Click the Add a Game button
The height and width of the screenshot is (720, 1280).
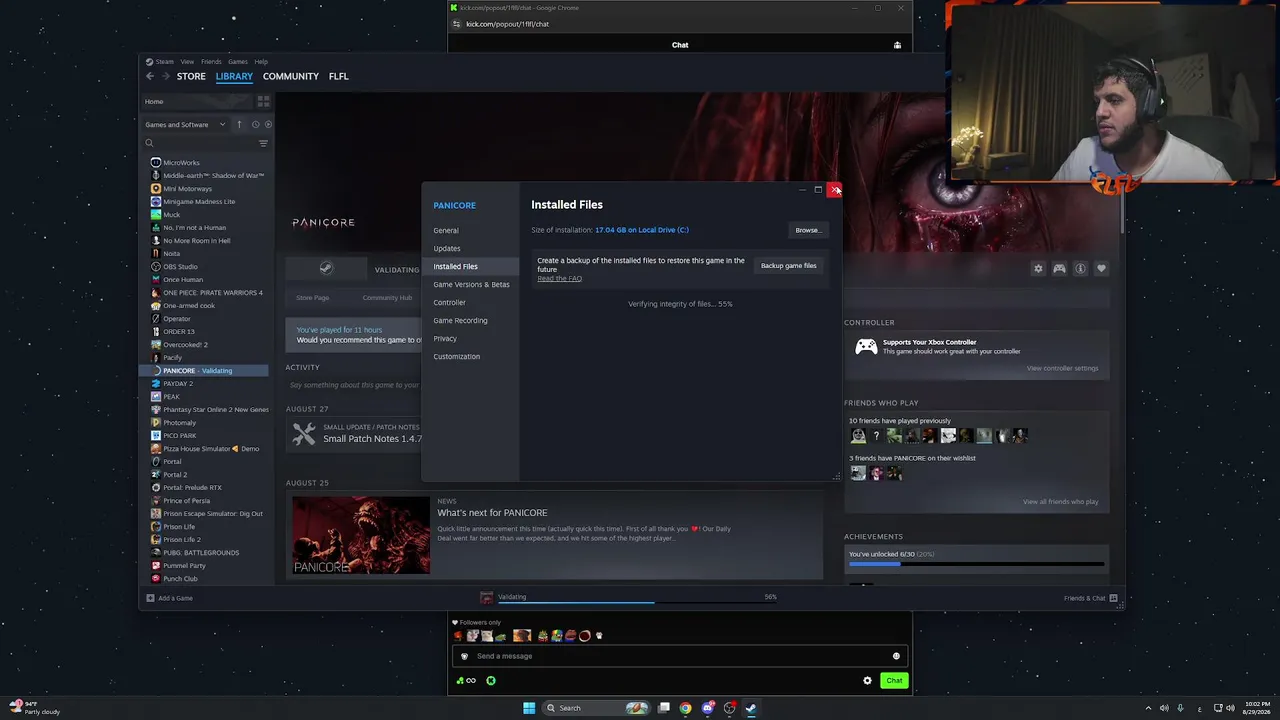click(169, 598)
